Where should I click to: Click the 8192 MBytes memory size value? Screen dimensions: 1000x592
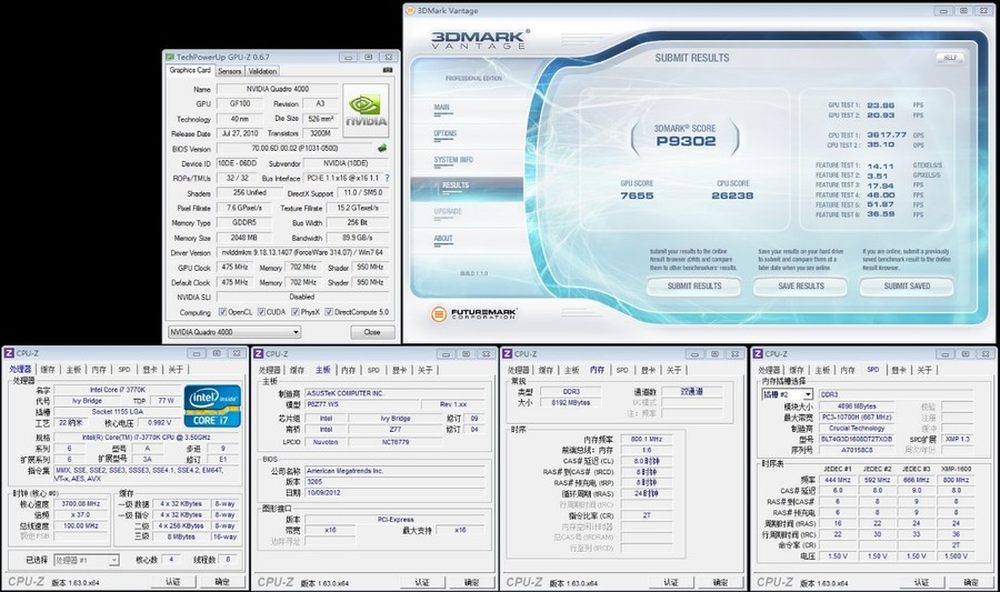tap(571, 403)
